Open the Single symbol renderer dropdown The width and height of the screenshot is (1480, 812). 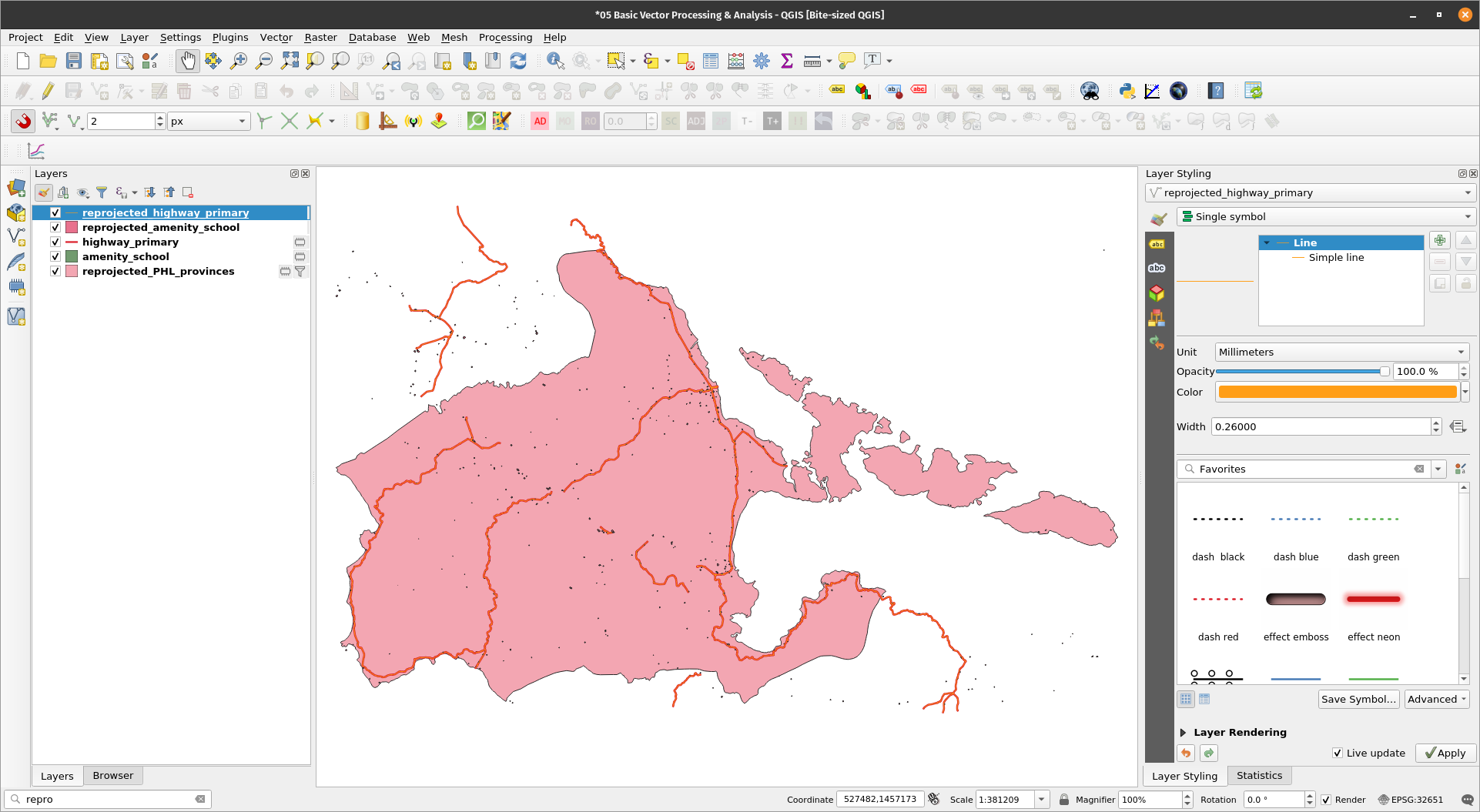[x=1326, y=216]
